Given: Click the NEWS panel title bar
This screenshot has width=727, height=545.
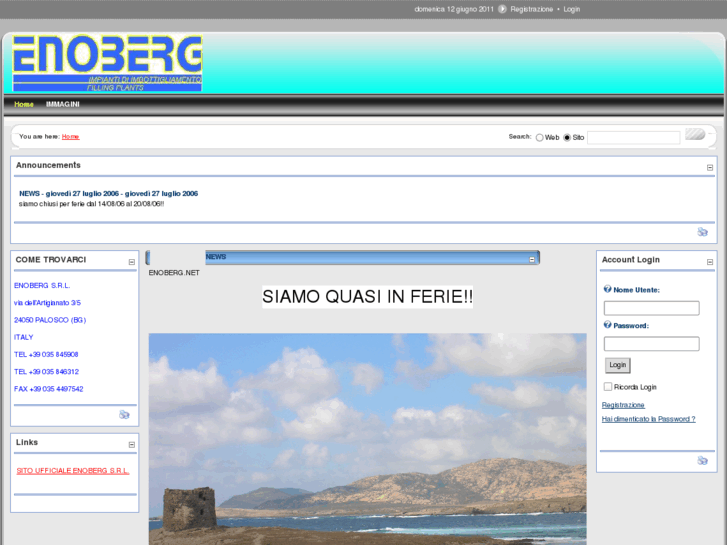Looking at the screenshot, I should (343, 257).
